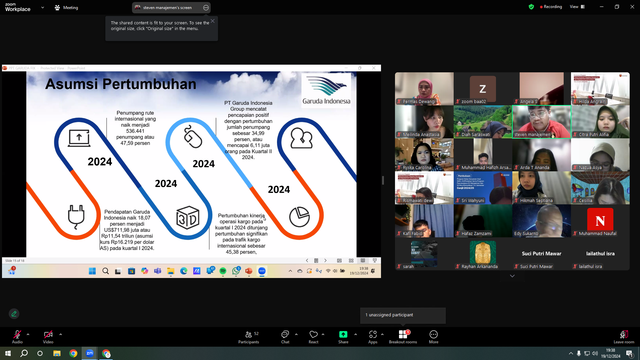This screenshot has height=360, width=640.
Task: Click the Leave room button
Action: click(x=624, y=337)
